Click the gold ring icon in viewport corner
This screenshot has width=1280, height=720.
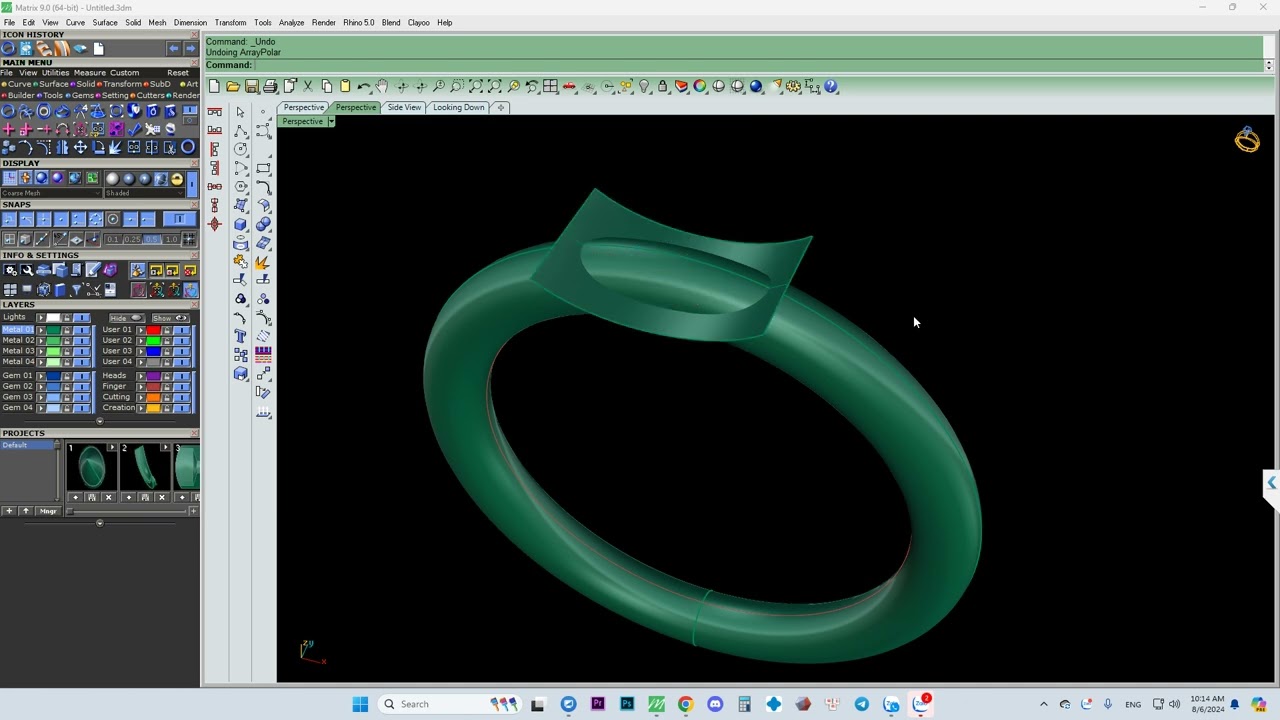1247,139
